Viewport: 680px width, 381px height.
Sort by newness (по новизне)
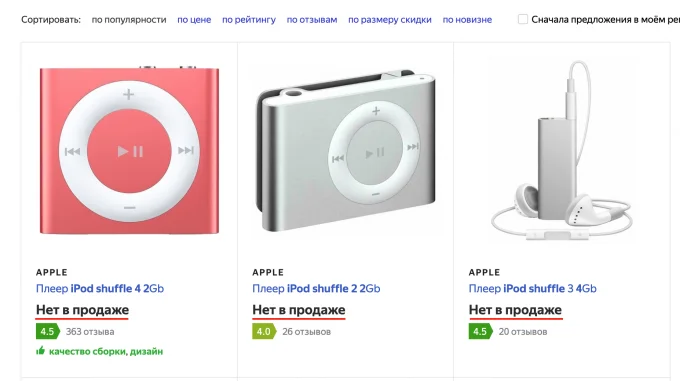tap(467, 20)
